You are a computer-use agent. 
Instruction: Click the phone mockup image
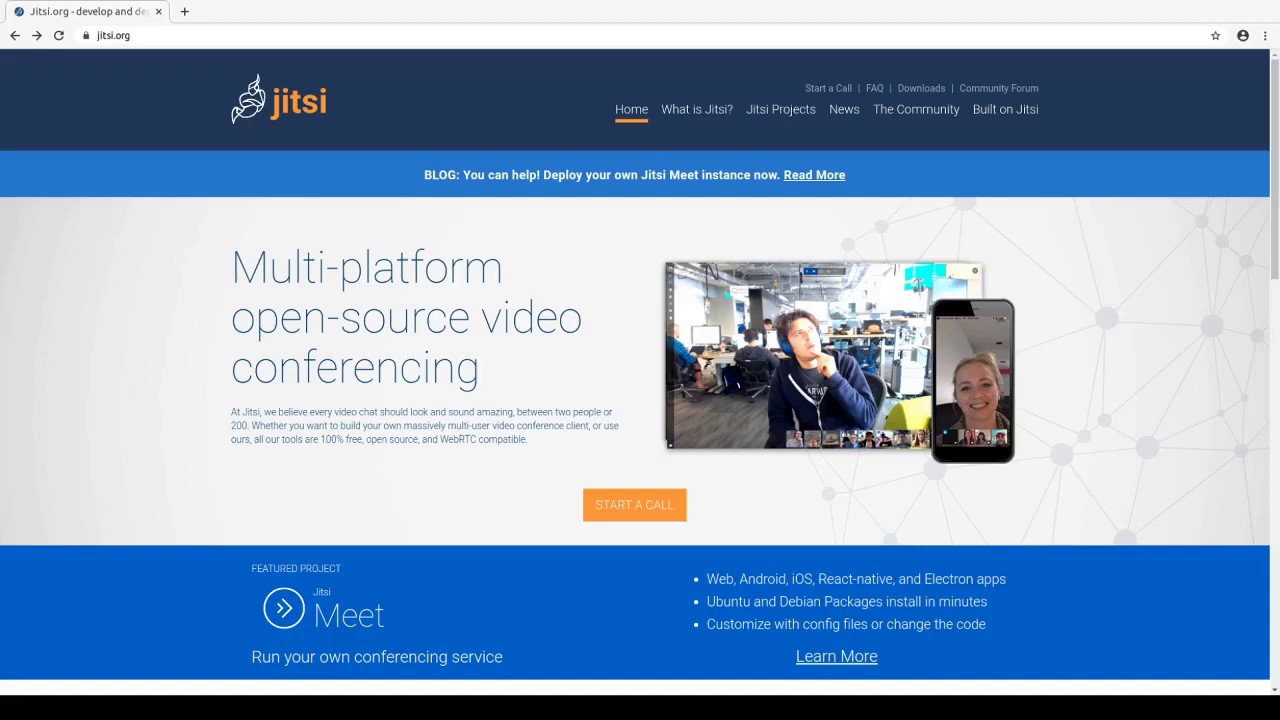coord(973,381)
